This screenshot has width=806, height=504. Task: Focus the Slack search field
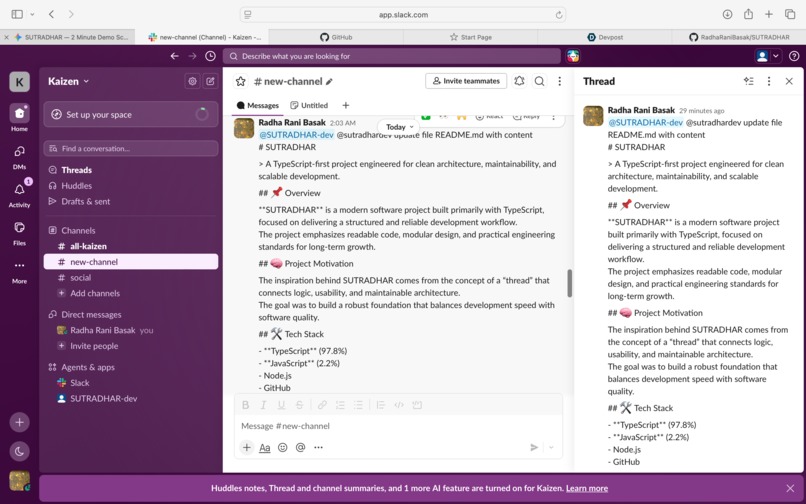(x=392, y=56)
